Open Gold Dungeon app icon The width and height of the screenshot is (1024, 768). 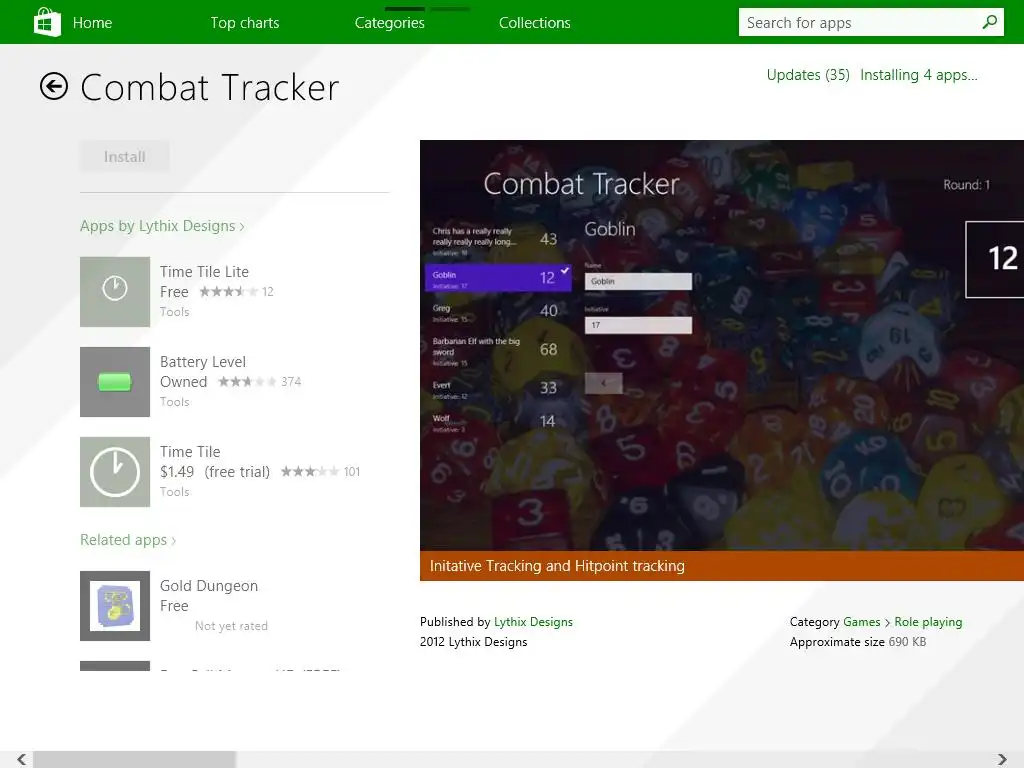click(115, 606)
